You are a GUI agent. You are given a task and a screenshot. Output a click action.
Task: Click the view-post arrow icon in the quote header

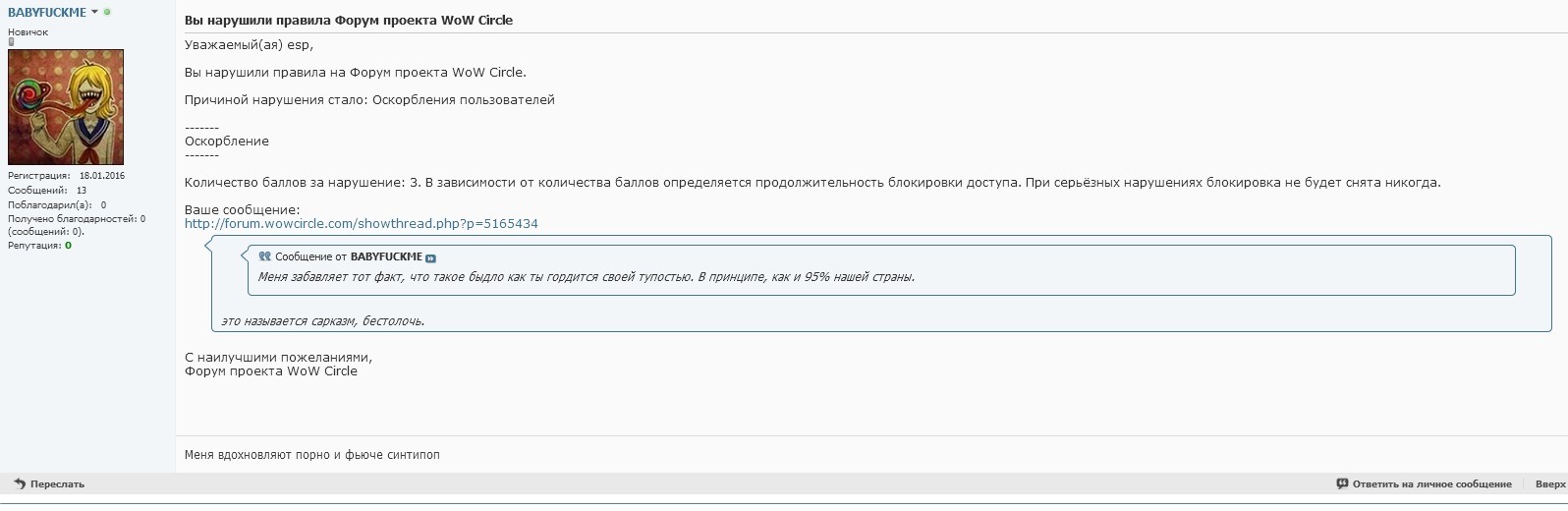431,258
